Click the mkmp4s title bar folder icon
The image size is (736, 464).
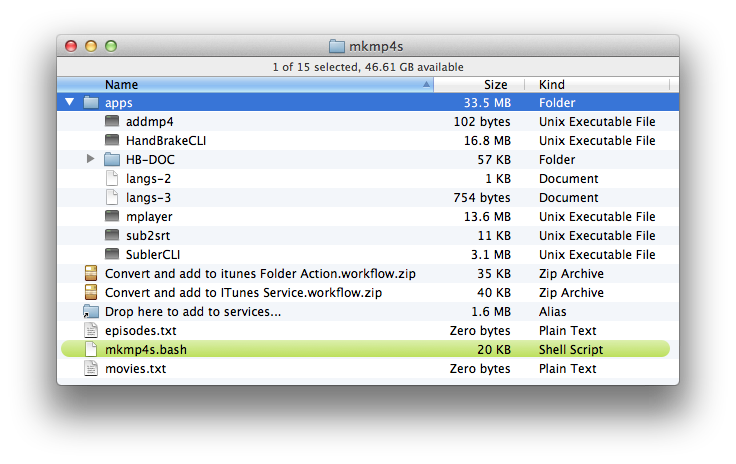(337, 46)
